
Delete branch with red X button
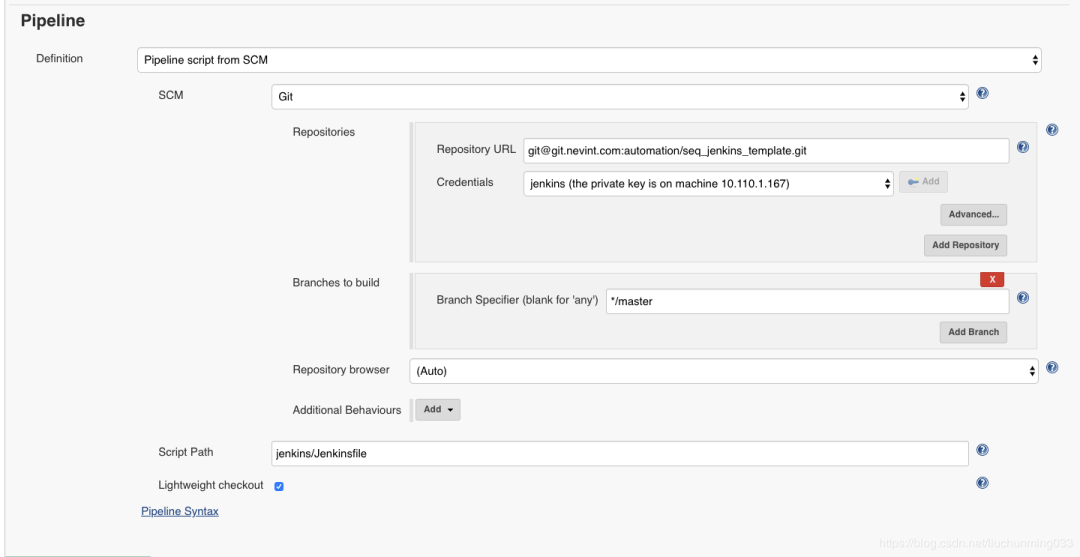coord(992,280)
